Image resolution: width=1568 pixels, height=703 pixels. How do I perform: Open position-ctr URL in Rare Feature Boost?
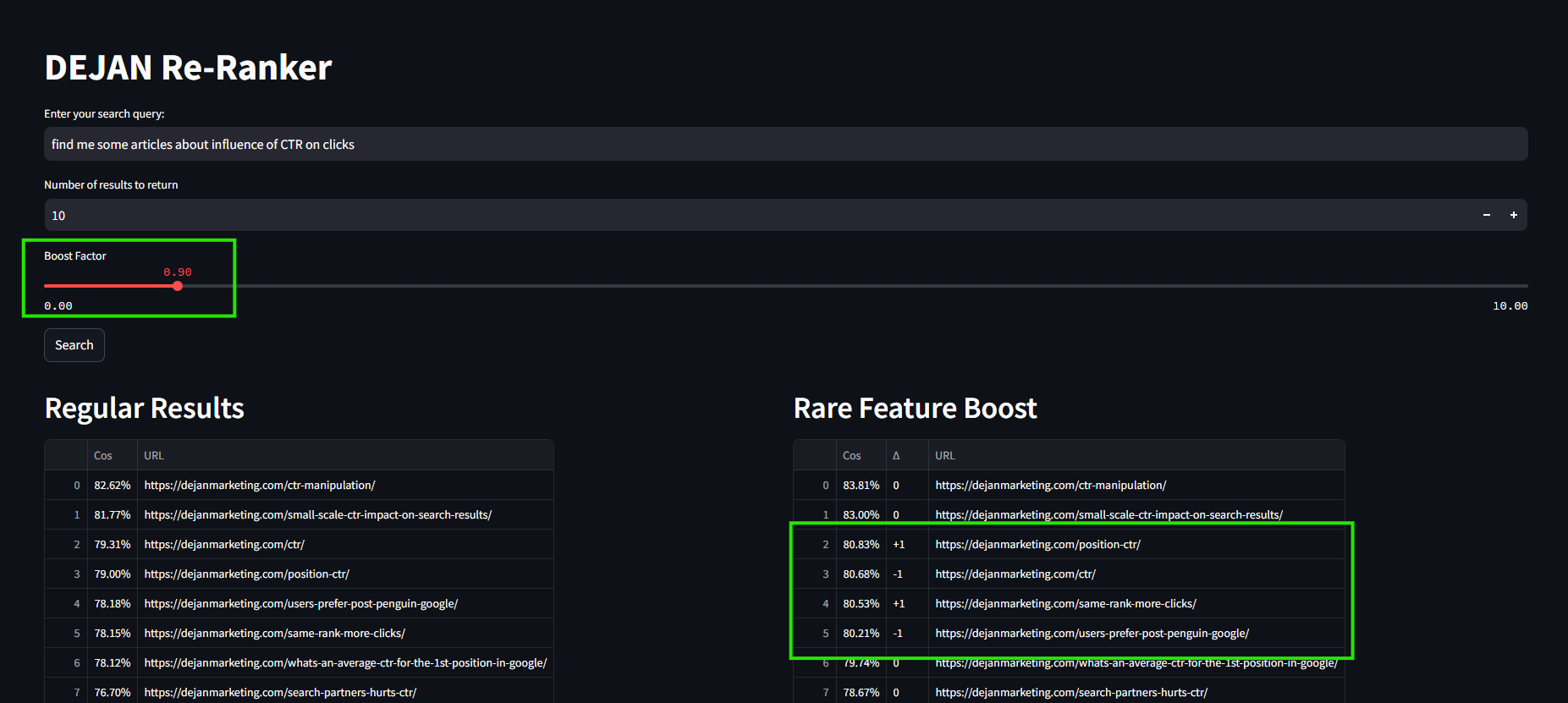1038,545
